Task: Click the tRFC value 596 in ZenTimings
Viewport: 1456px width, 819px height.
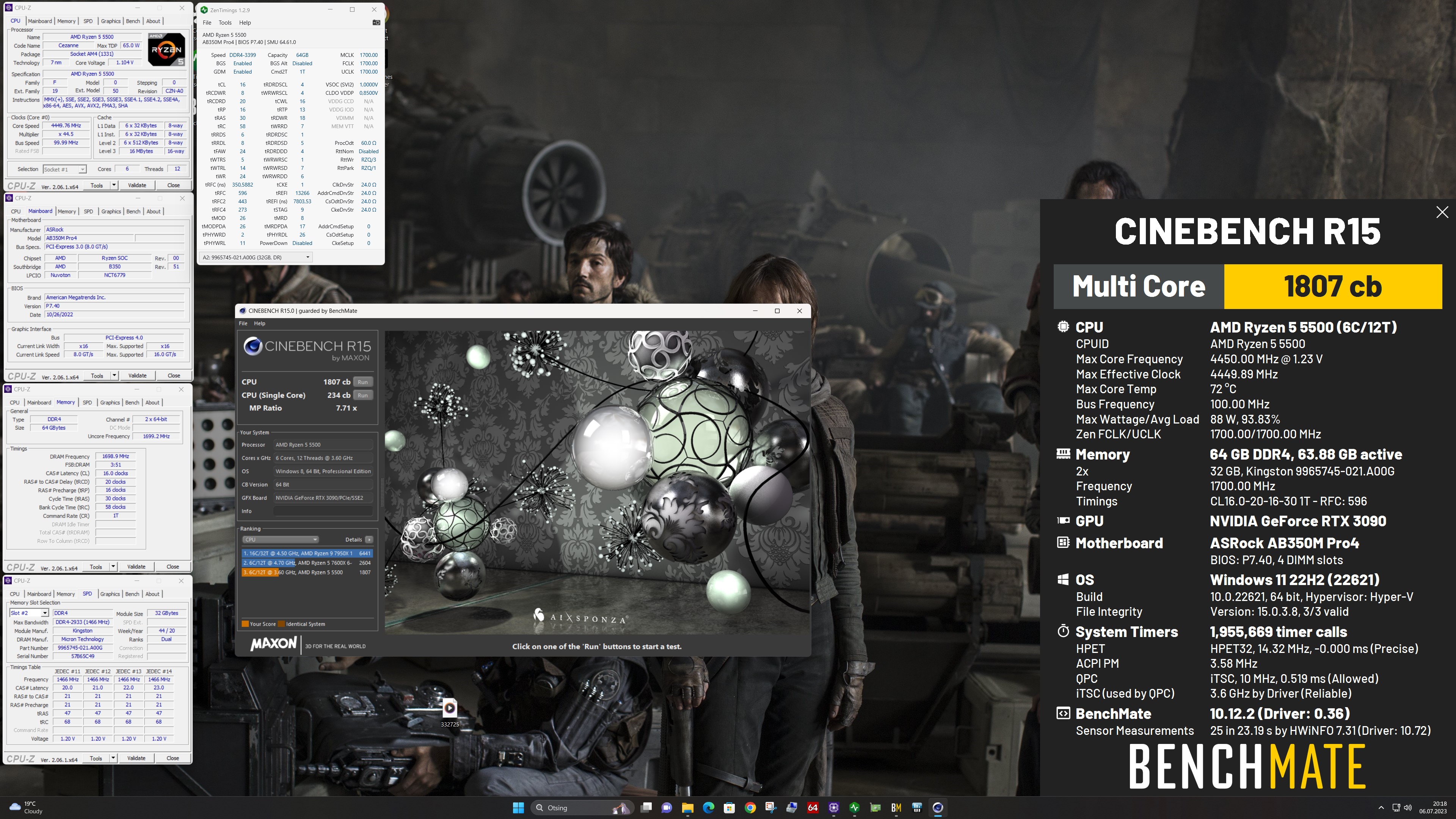Action: coord(243,193)
